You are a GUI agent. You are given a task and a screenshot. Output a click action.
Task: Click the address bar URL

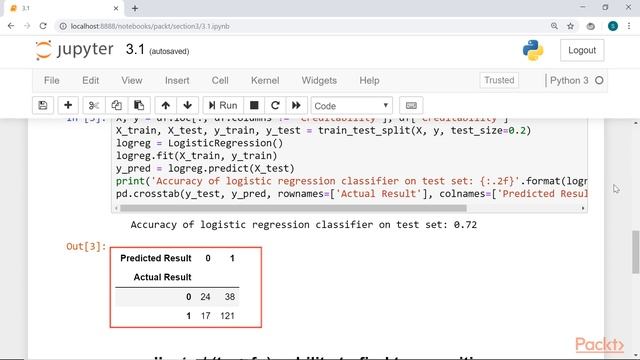150,26
